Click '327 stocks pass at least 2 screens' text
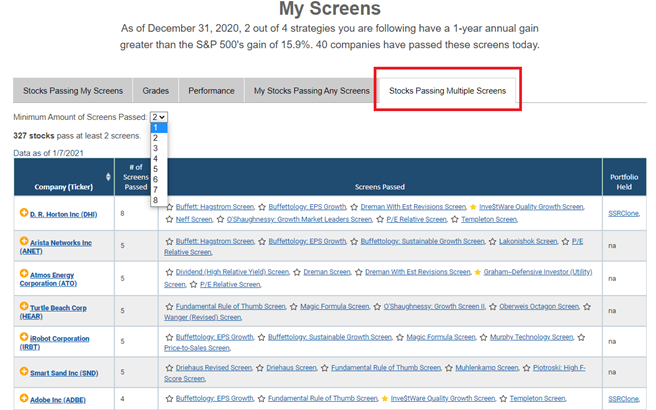The height and width of the screenshot is (410, 656). coord(77,136)
